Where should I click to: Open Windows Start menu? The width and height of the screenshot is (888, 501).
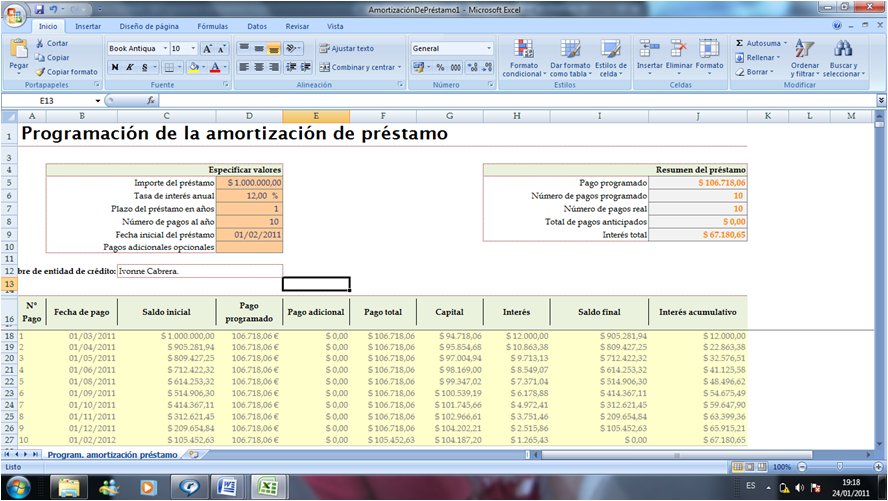pyautogui.click(x=18, y=487)
